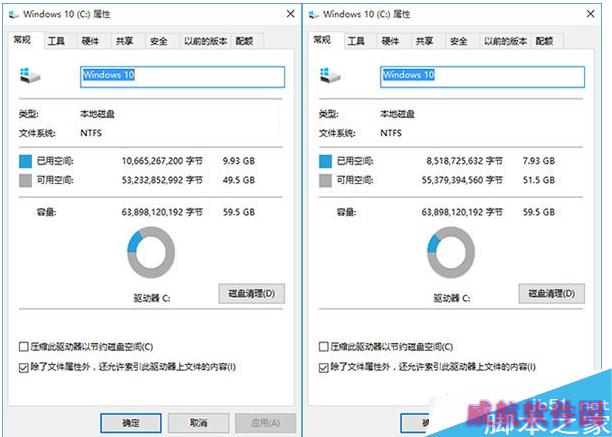612x437 pixels.
Task: Click the drive icon in left dialog title bar
Action: click(14, 15)
